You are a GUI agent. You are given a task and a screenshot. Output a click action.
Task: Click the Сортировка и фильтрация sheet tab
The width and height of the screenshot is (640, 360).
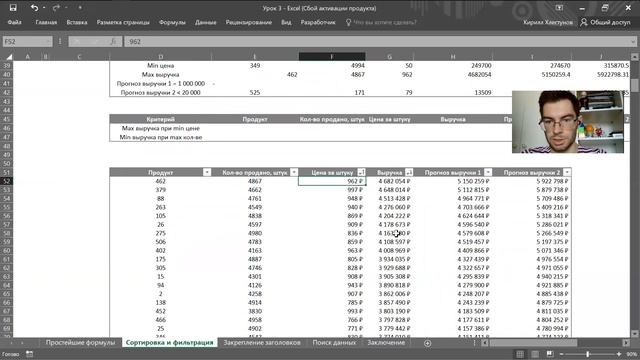click(169, 343)
